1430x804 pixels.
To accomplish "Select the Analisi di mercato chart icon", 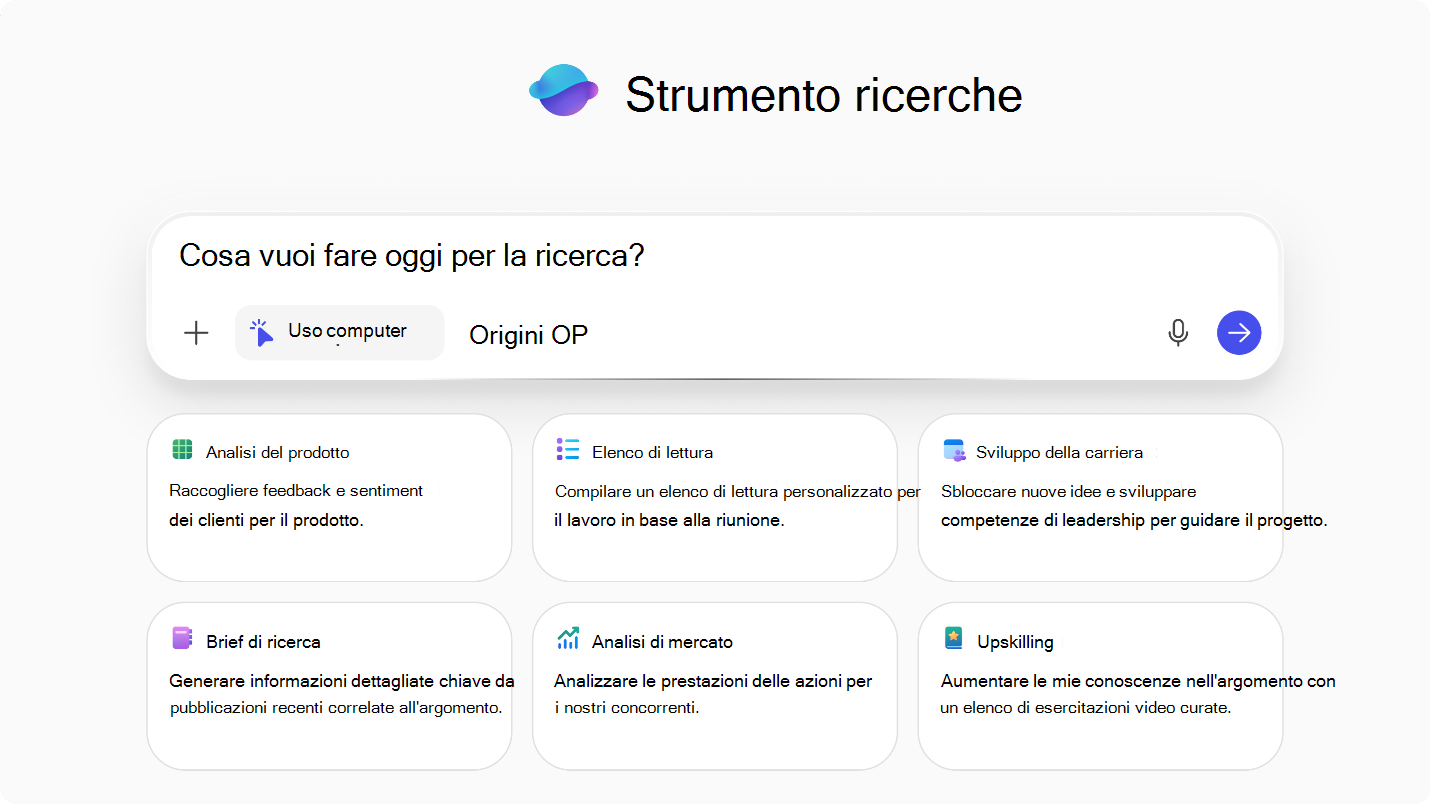I will (x=567, y=640).
